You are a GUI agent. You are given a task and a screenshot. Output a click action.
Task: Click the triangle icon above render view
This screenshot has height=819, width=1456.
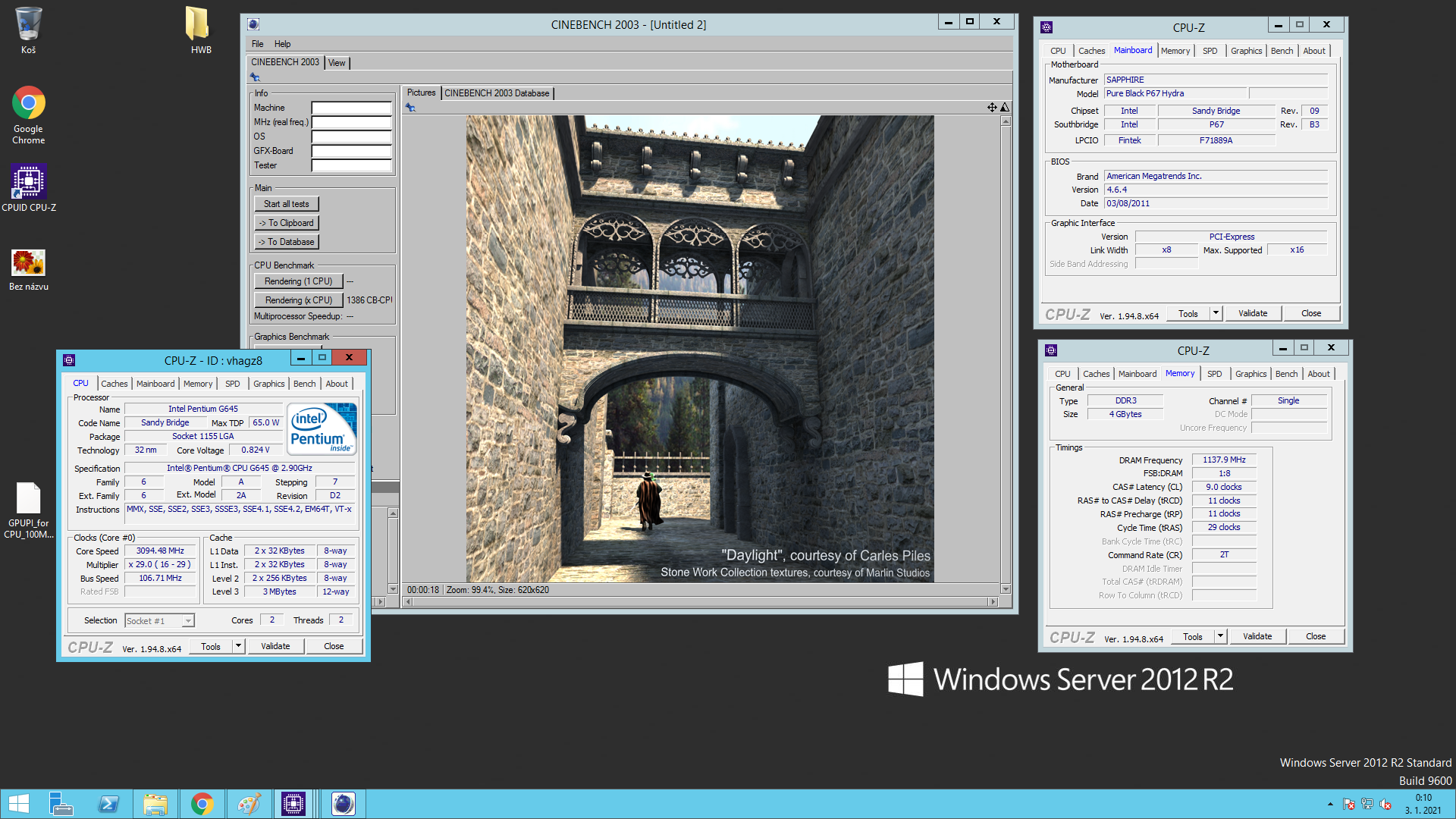[x=1005, y=107]
